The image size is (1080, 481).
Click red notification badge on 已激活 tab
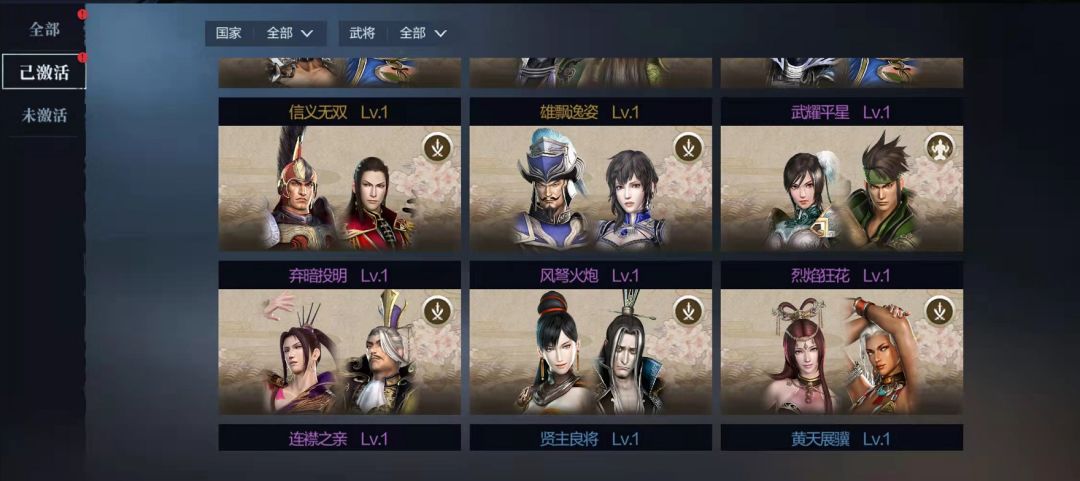click(x=83, y=57)
